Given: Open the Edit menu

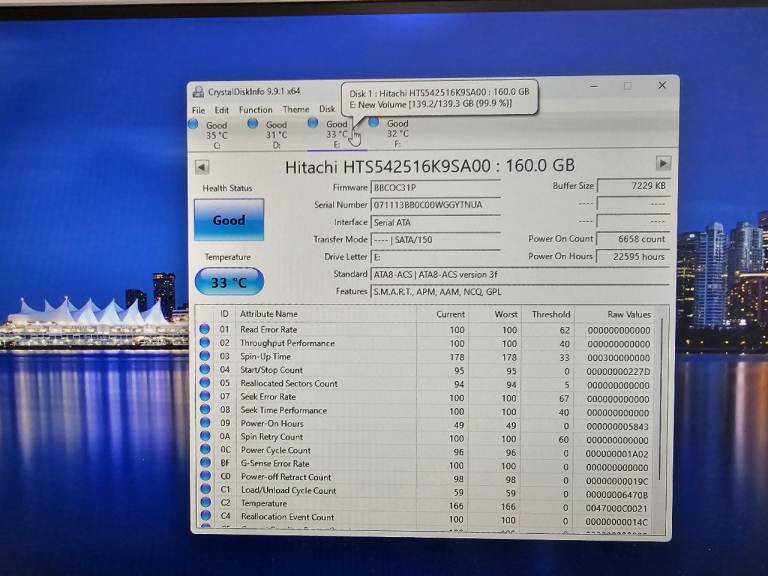Looking at the screenshot, I should [x=221, y=110].
